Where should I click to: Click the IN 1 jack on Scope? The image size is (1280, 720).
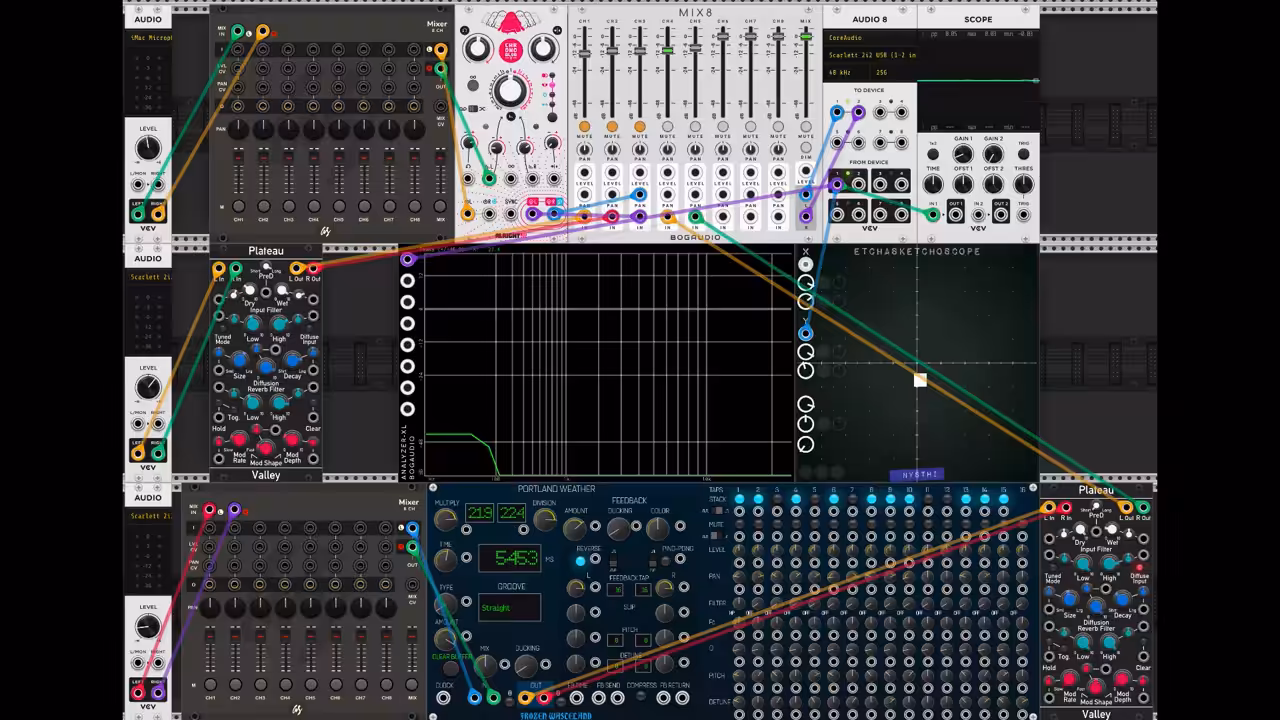click(x=933, y=214)
